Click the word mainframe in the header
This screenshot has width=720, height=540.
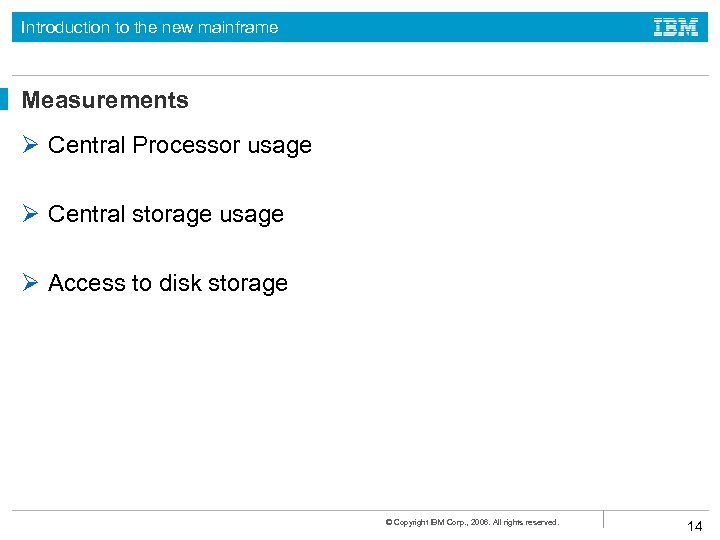pyautogui.click(x=238, y=28)
